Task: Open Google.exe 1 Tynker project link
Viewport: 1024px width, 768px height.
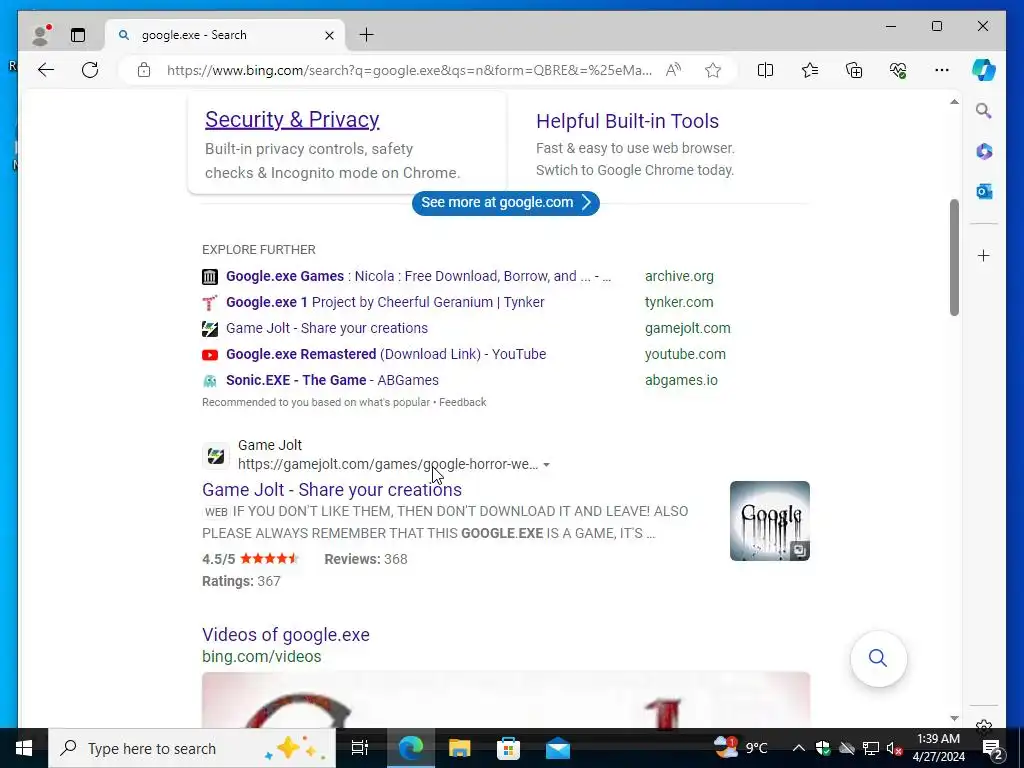Action: point(385,302)
